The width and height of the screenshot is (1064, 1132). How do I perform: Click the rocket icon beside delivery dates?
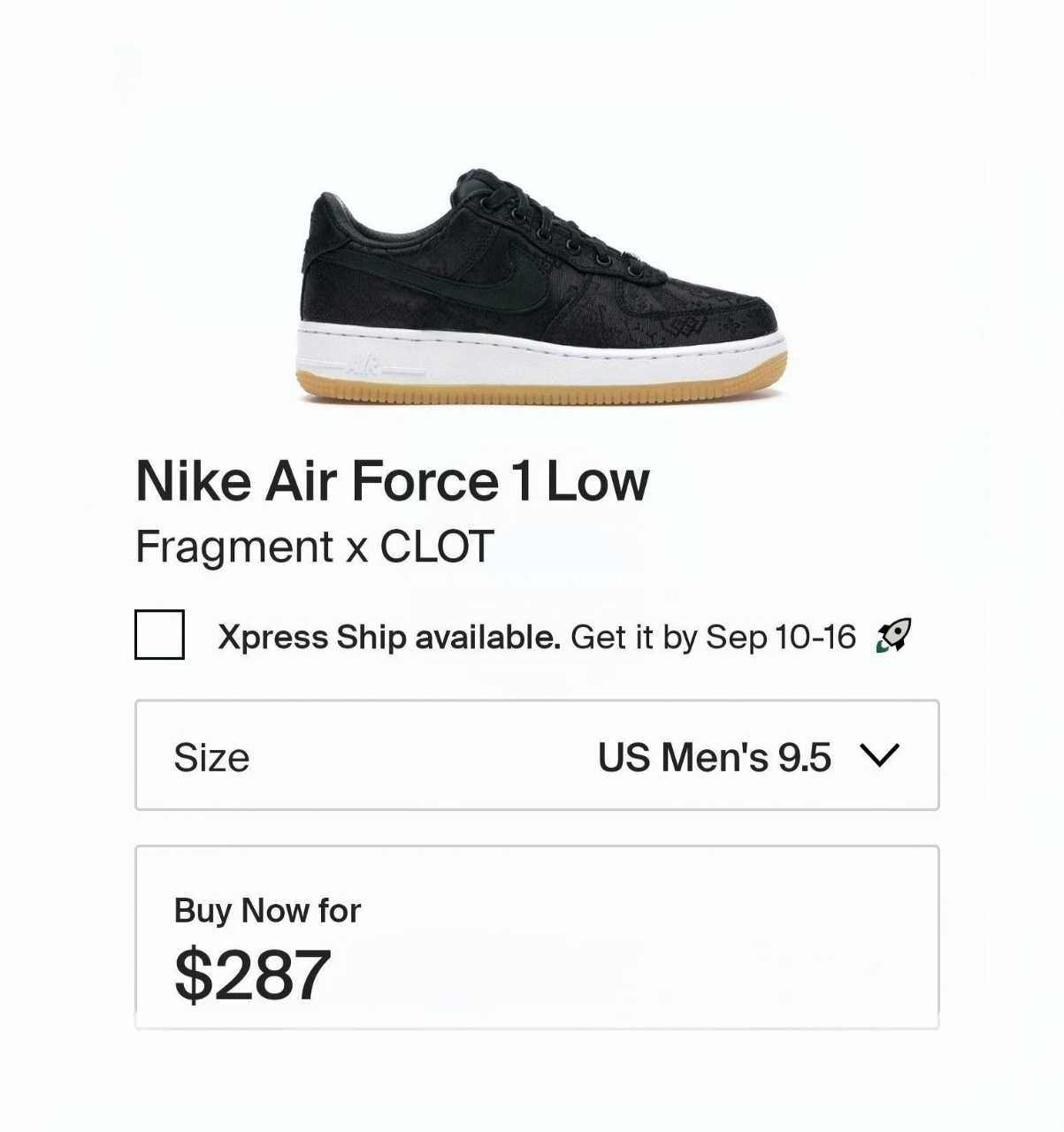(x=893, y=636)
